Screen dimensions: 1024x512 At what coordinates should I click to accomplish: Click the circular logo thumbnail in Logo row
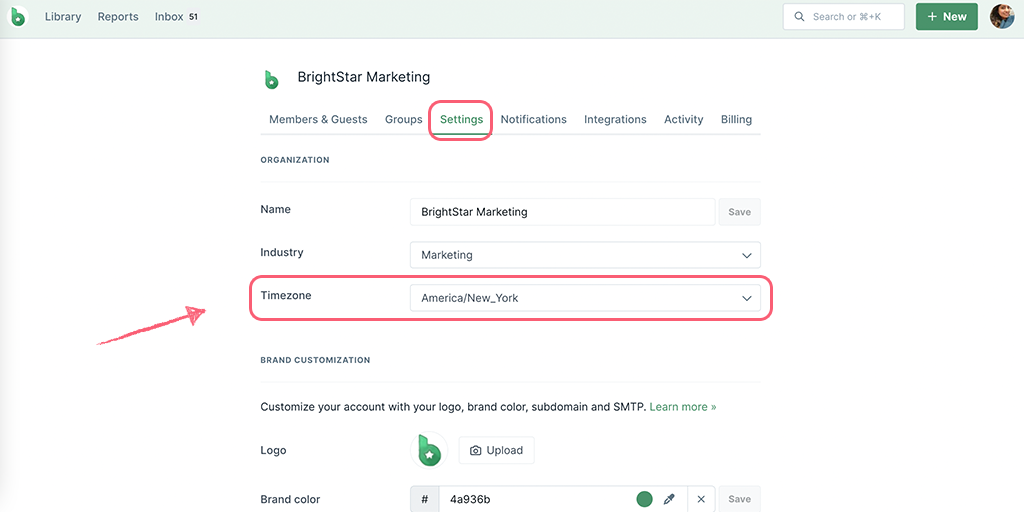pos(429,450)
